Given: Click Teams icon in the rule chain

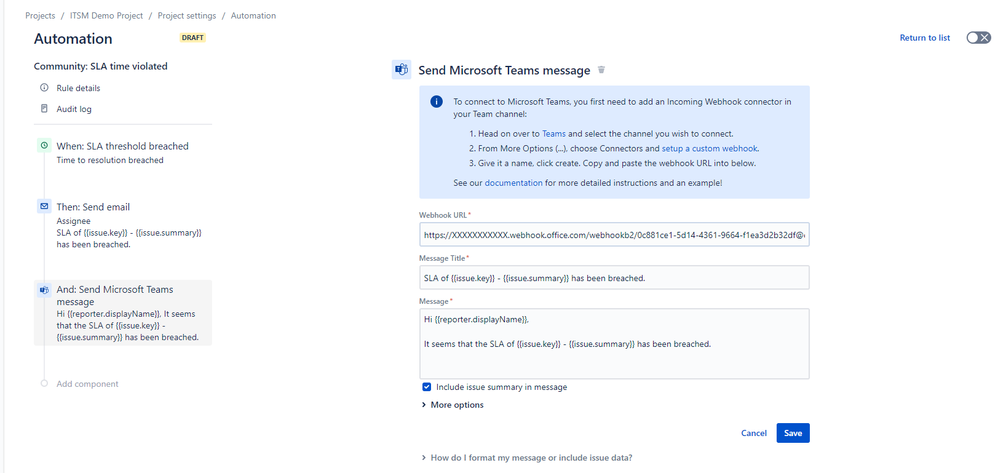Looking at the screenshot, I should coord(44,290).
